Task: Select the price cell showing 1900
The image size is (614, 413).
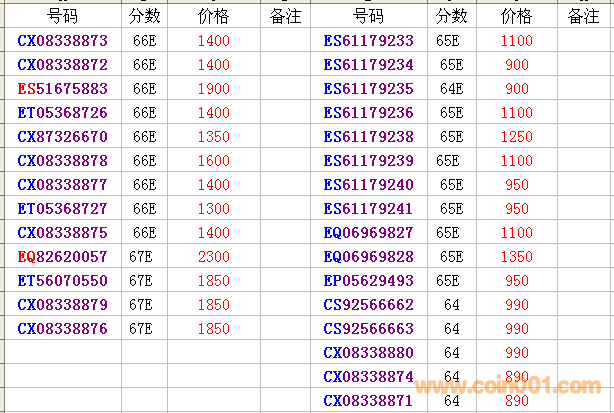Action: (213, 88)
